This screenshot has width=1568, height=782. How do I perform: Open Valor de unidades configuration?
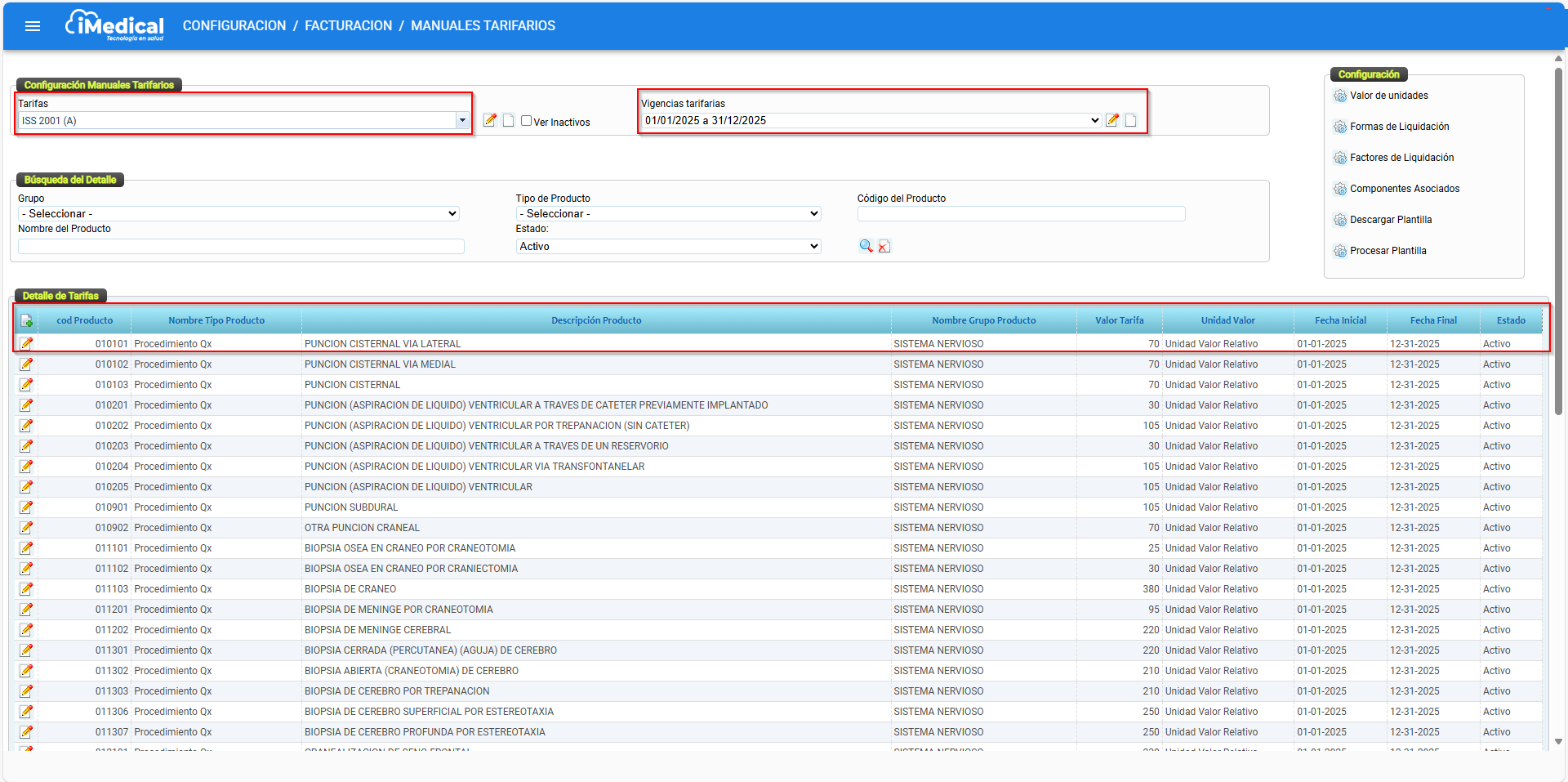1388,96
